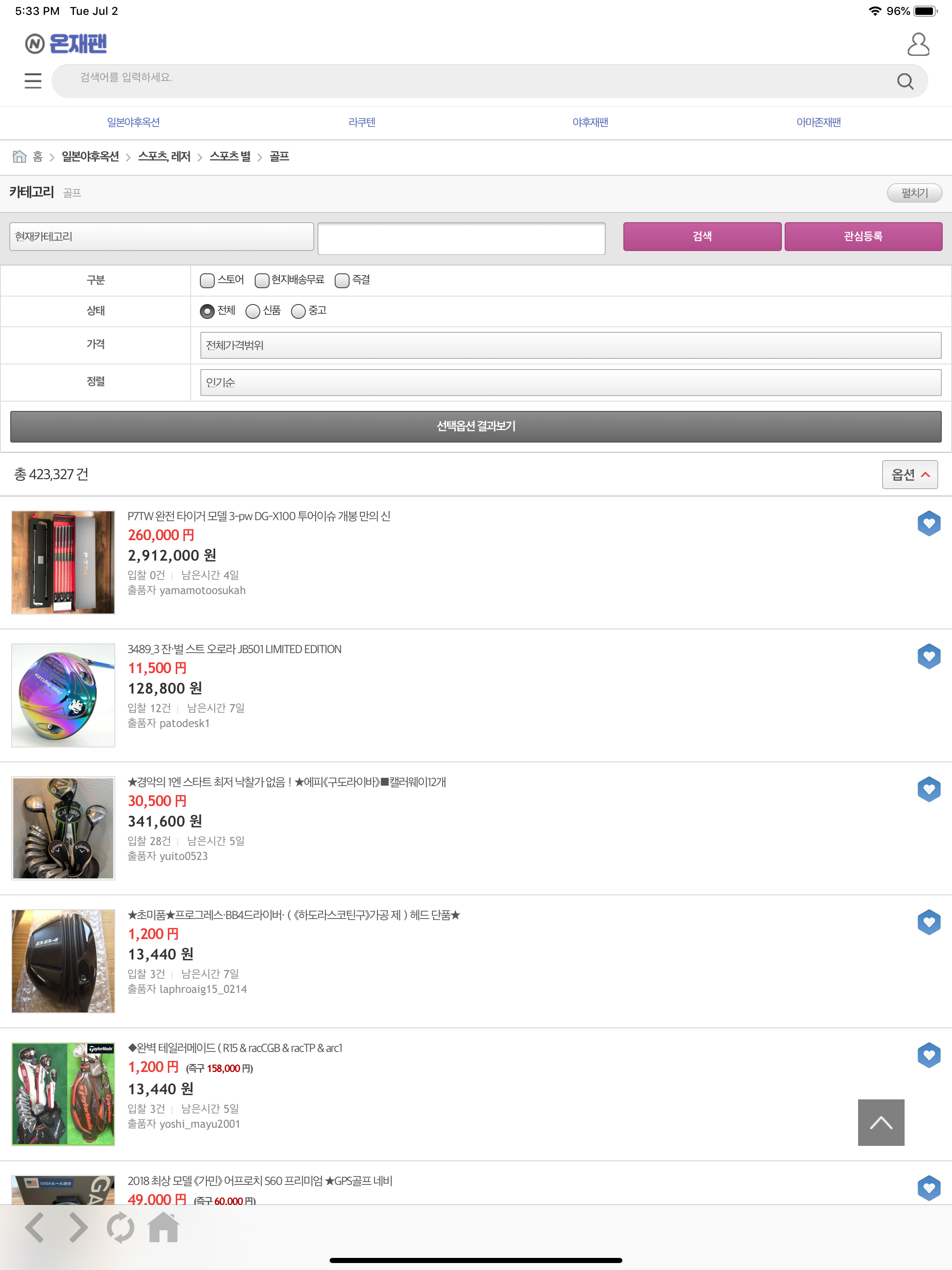
Task: Open 스포츠 별 breadcrumb link
Action: pyautogui.click(x=230, y=156)
